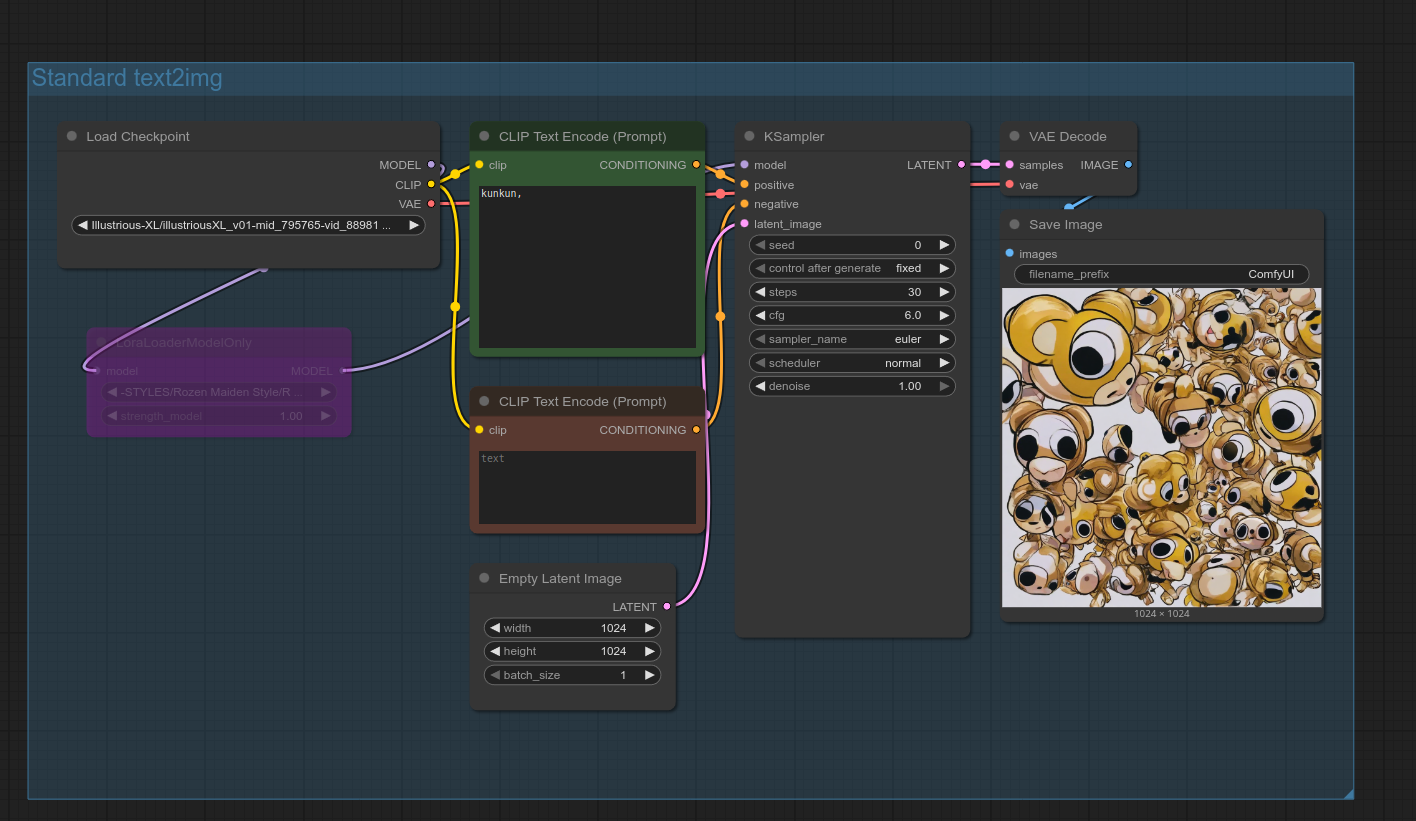The image size is (1416, 821).
Task: Collapse the Save Image node dot
Action: coord(1015,225)
